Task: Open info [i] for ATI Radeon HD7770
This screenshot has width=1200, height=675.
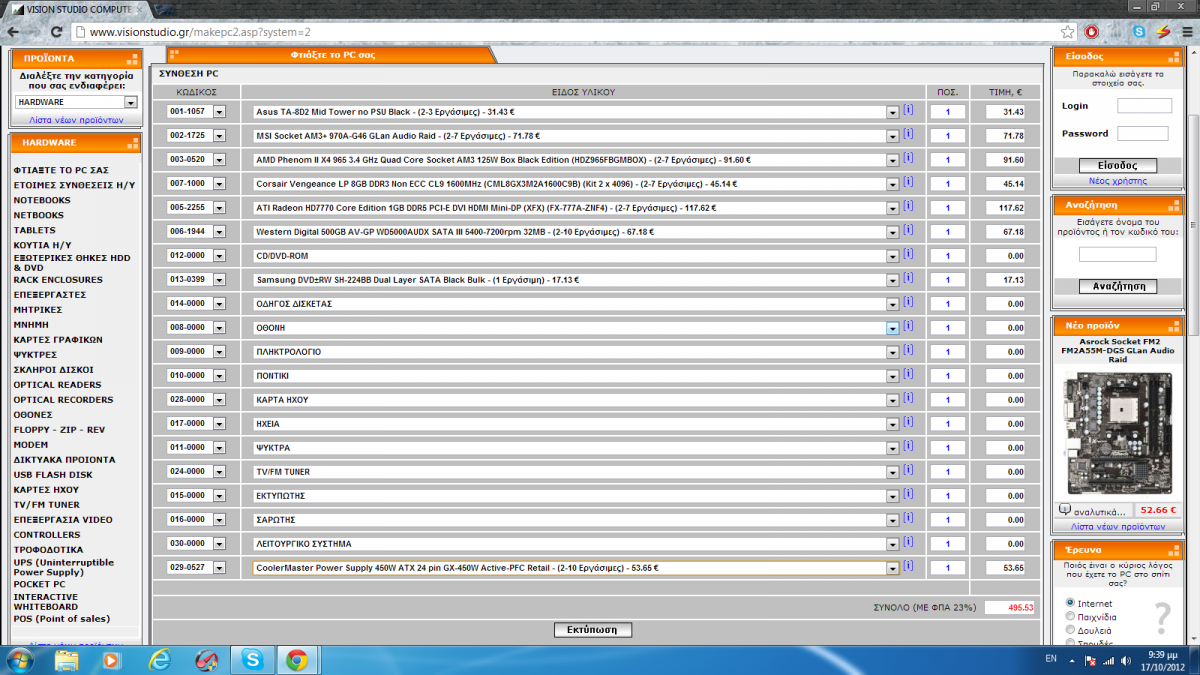Action: pos(908,206)
